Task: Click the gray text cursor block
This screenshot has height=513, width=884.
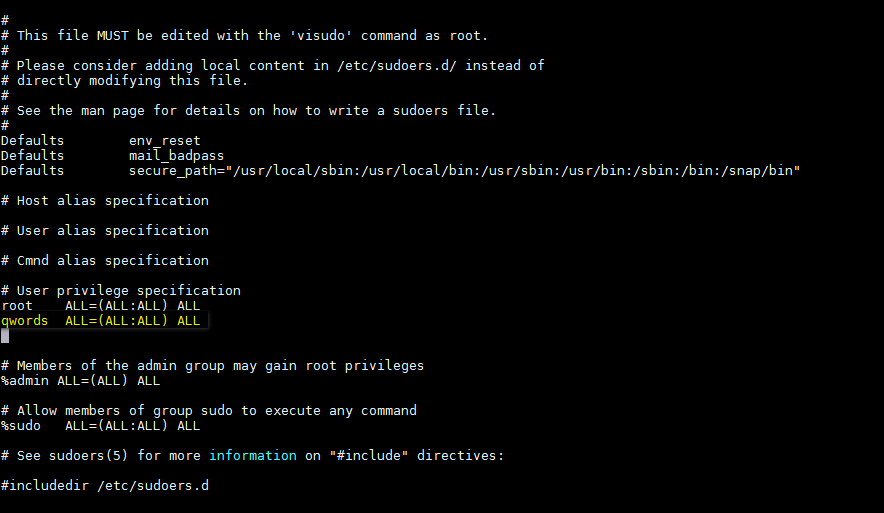Action: 5,336
